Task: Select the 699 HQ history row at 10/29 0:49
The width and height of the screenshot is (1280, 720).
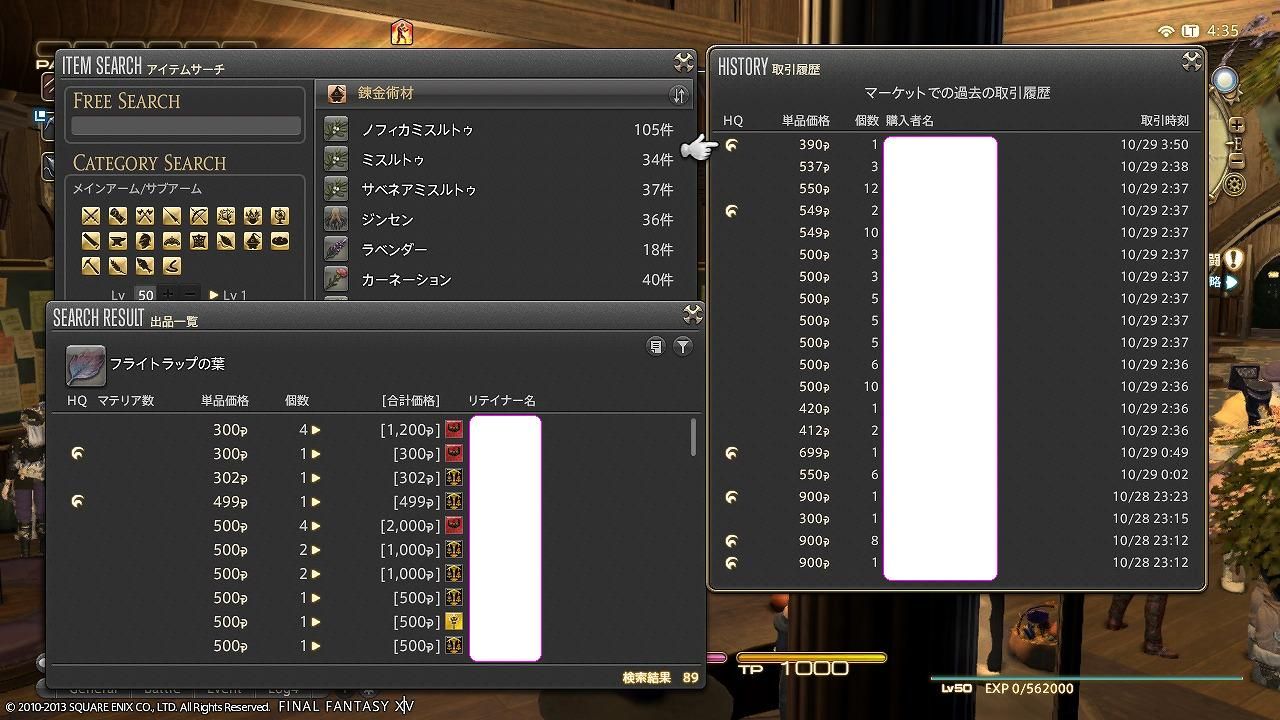Action: point(957,453)
